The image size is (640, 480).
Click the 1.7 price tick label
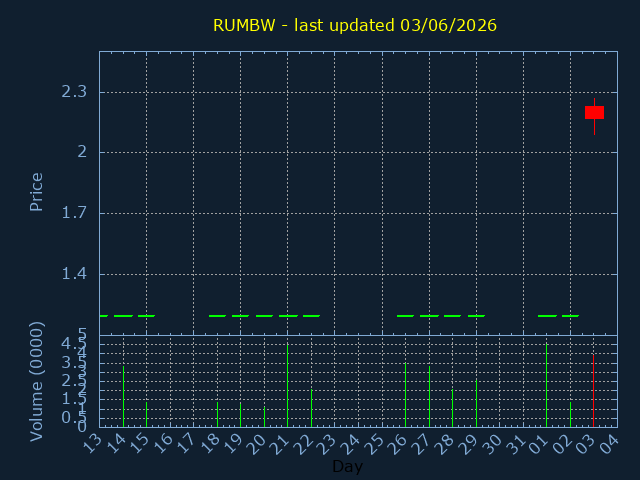pos(74,213)
